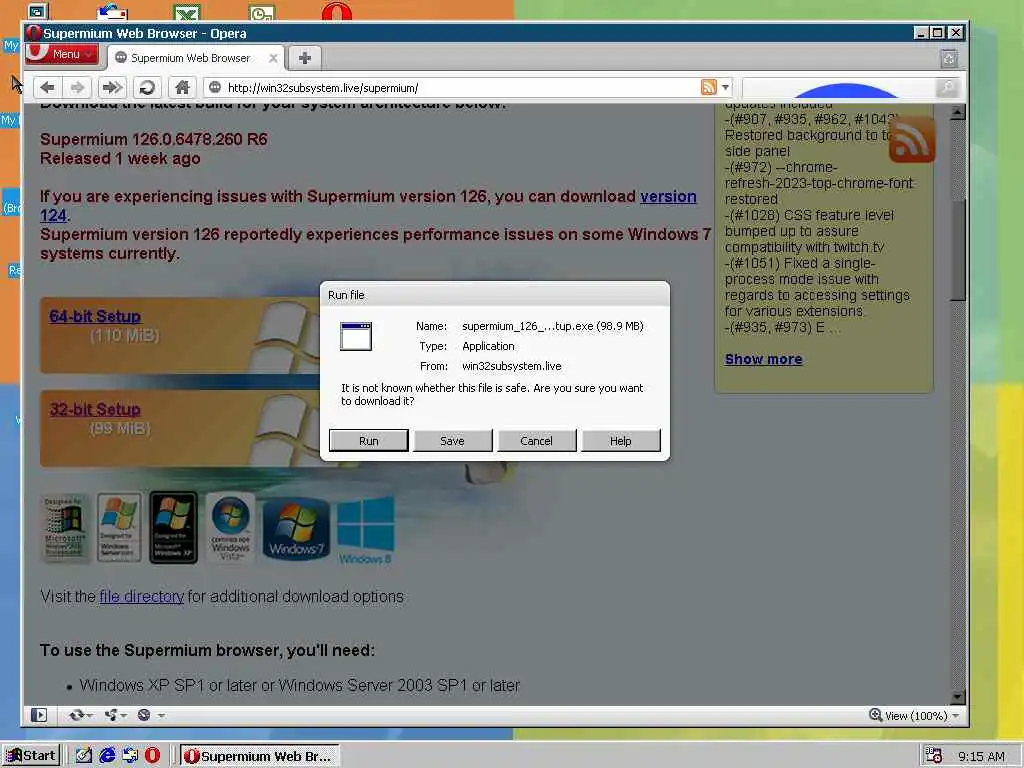Open the Windows Start menu
Screen dimensions: 1024x768
click(31, 756)
